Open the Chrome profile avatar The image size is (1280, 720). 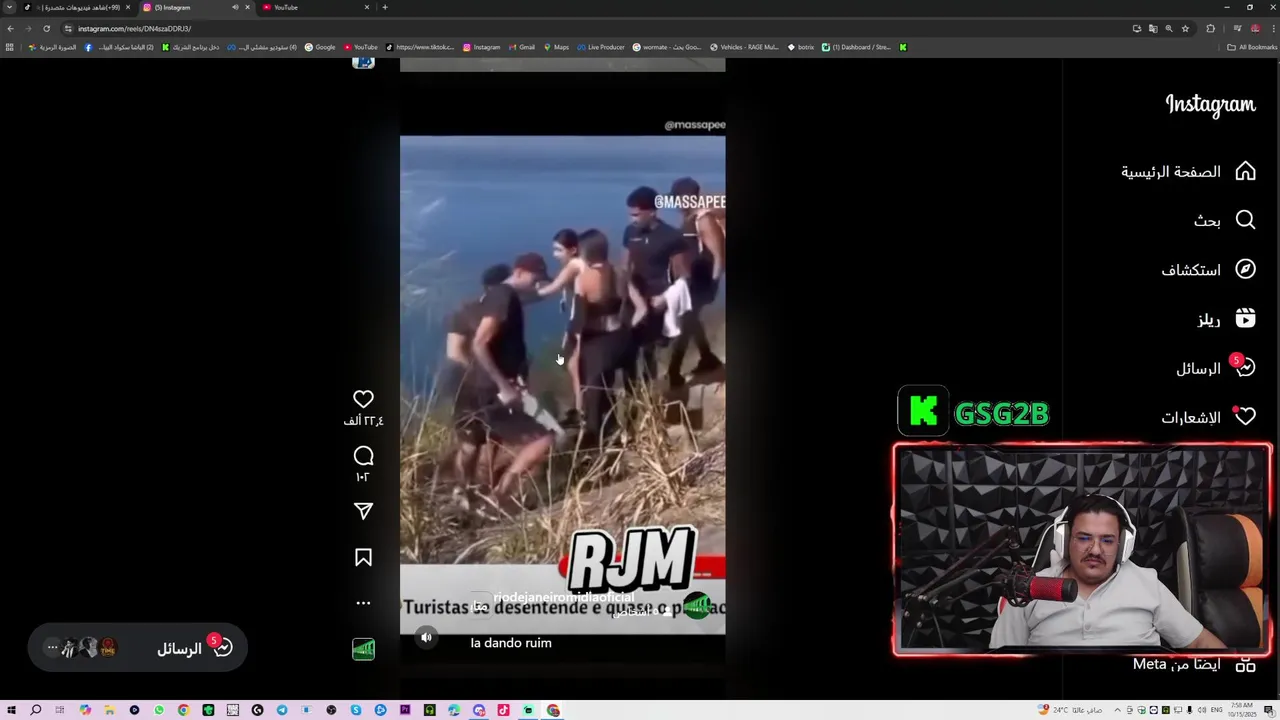pyautogui.click(x=1255, y=29)
